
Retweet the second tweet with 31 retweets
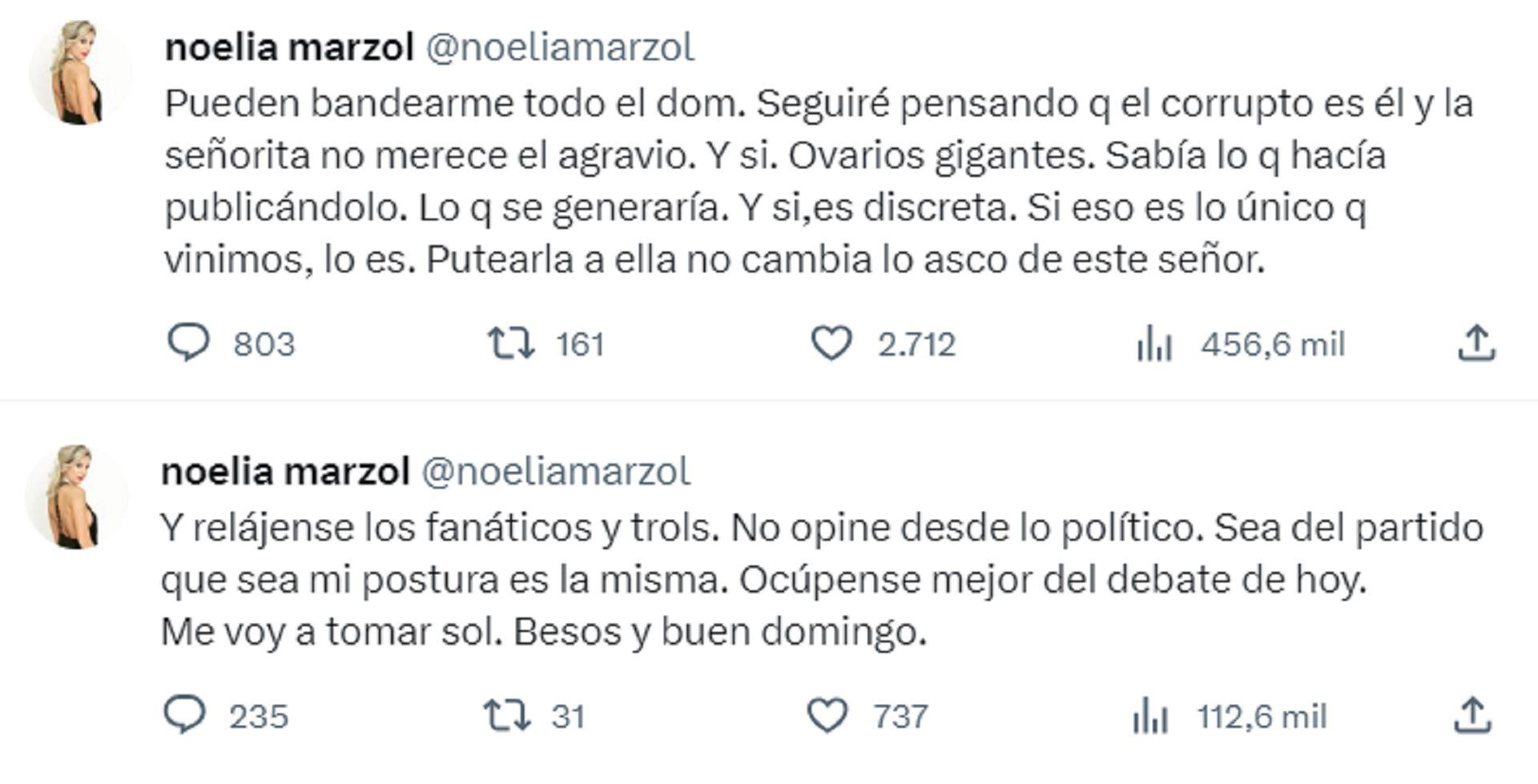pyautogui.click(x=507, y=715)
